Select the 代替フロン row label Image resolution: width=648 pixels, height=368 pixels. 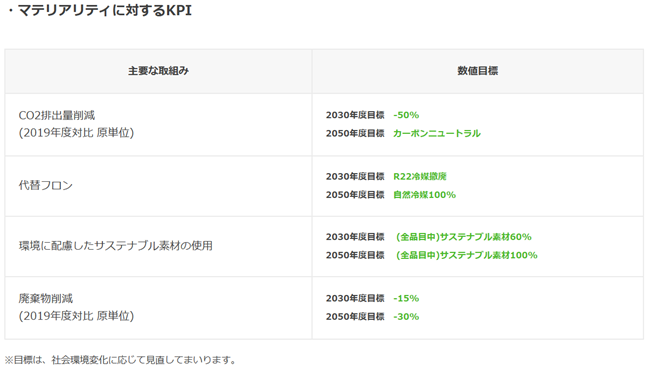click(x=45, y=185)
